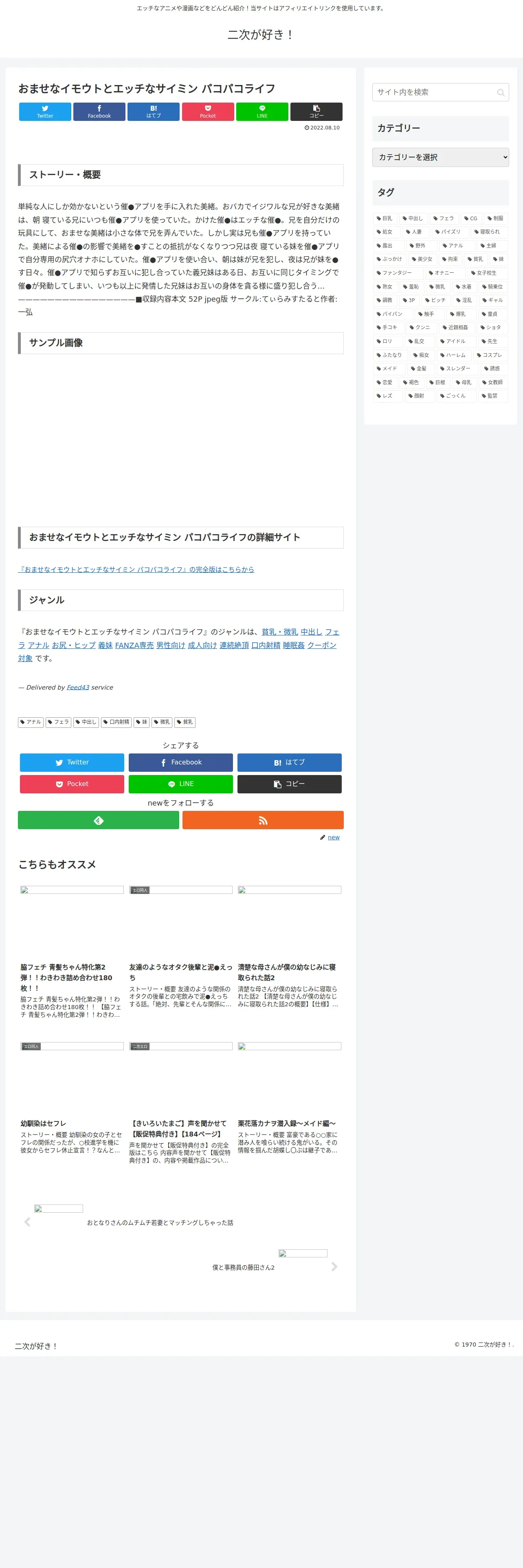Open the 男性向け genre link
This screenshot has width=523, height=1568.
click(171, 645)
